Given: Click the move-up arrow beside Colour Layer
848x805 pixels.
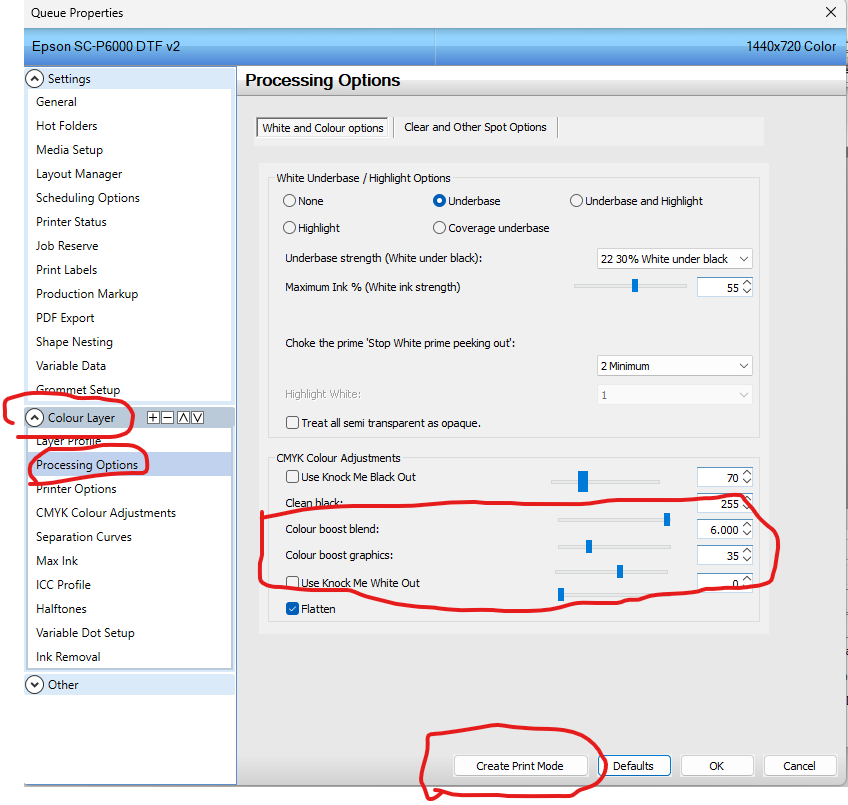Looking at the screenshot, I should pos(183,417).
